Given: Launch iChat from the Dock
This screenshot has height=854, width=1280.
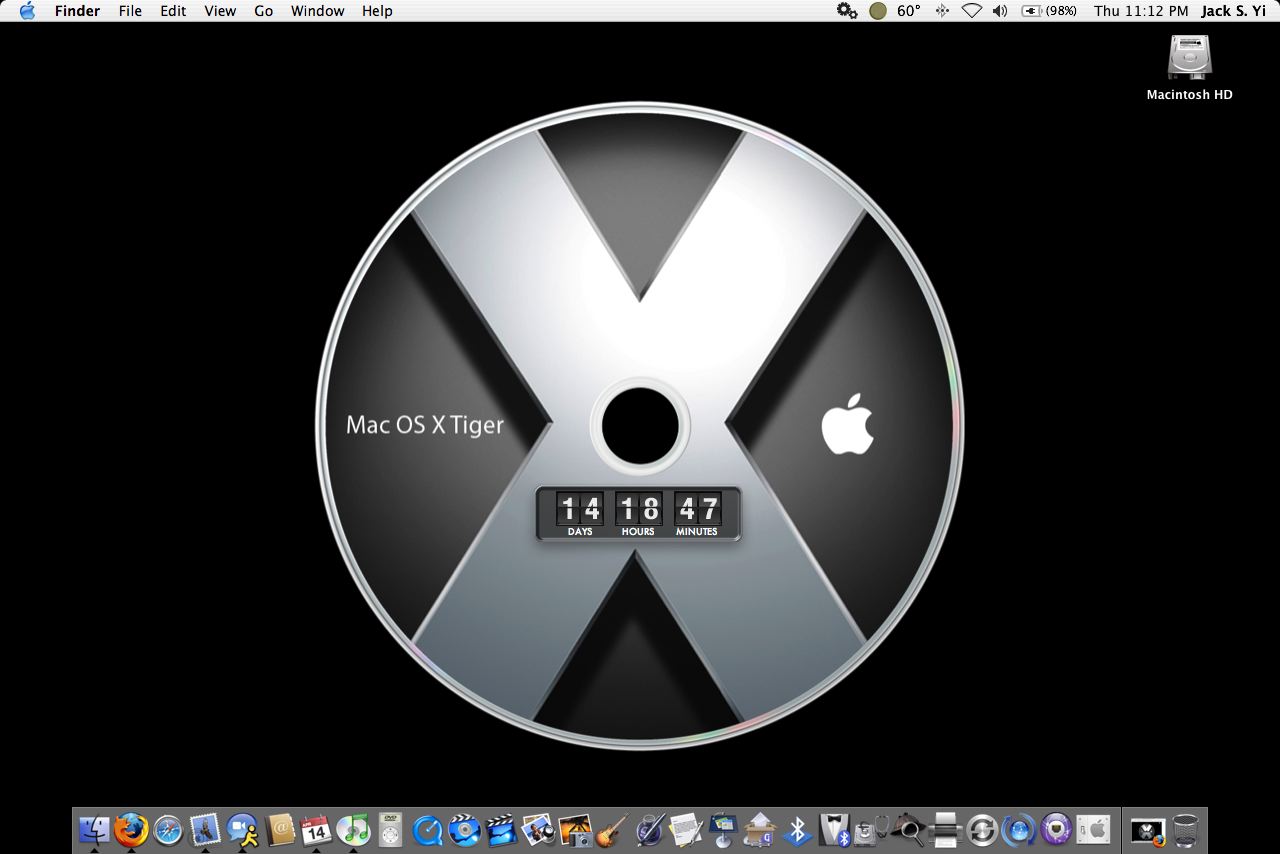Looking at the screenshot, I should (x=242, y=829).
